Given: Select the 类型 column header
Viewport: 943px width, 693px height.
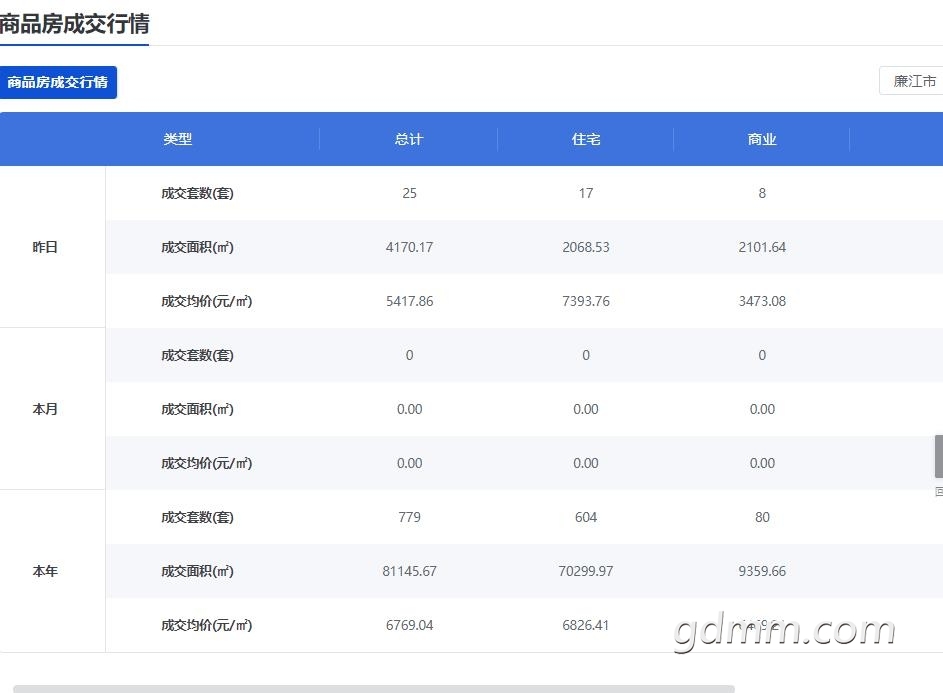Looking at the screenshot, I should tap(177, 139).
